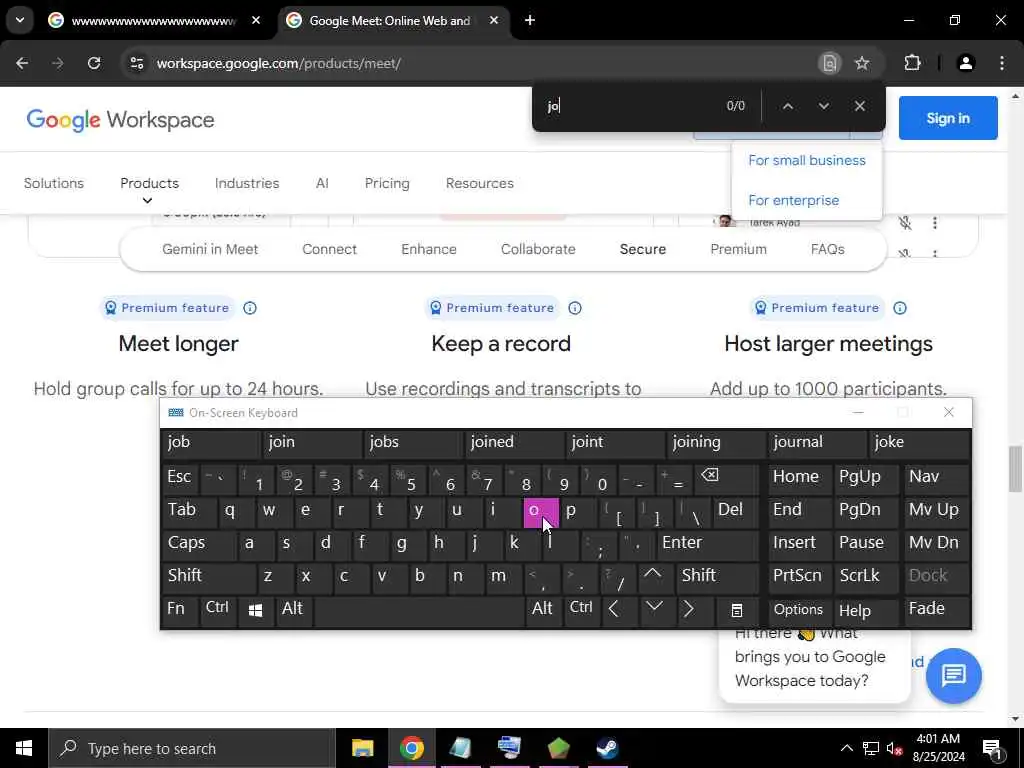Open the Industries menu
This screenshot has width=1024, height=768.
pos(247,184)
